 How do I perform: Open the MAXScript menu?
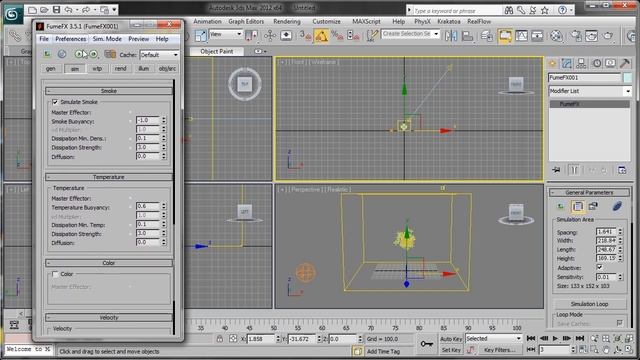(366, 21)
